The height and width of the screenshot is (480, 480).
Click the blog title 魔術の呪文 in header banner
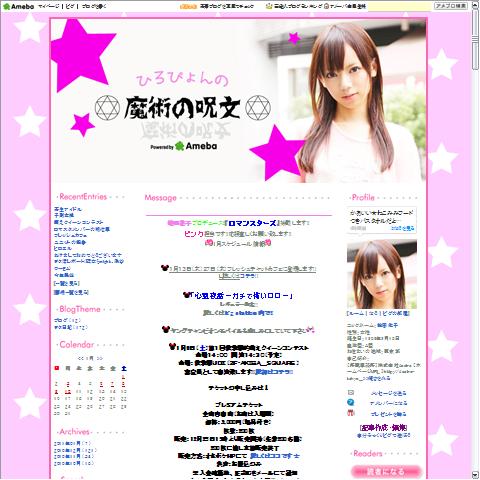(x=183, y=108)
